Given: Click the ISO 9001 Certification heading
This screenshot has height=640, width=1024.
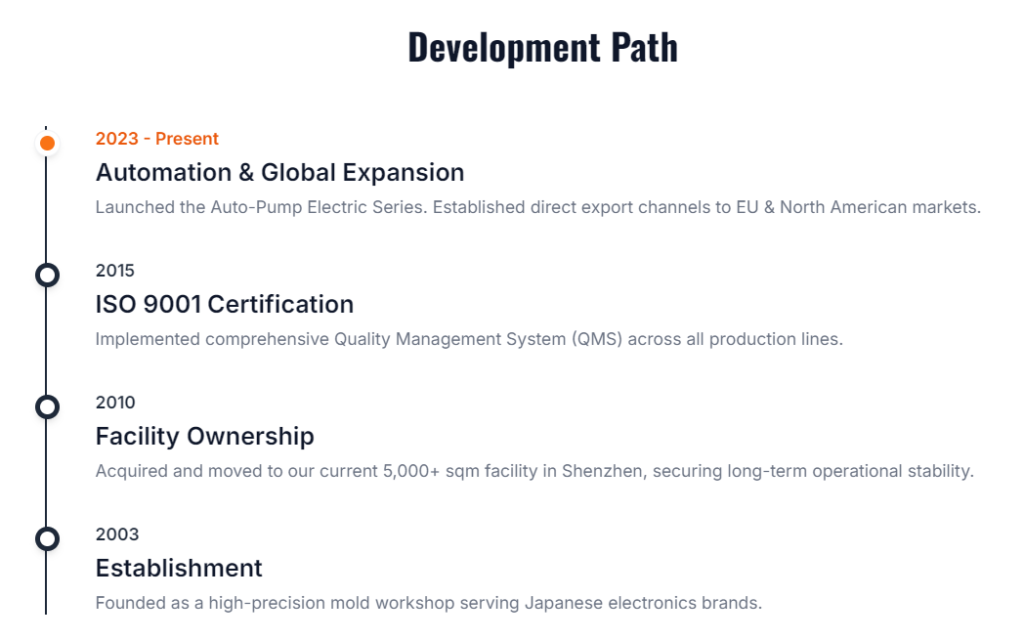Looking at the screenshot, I should (x=224, y=304).
